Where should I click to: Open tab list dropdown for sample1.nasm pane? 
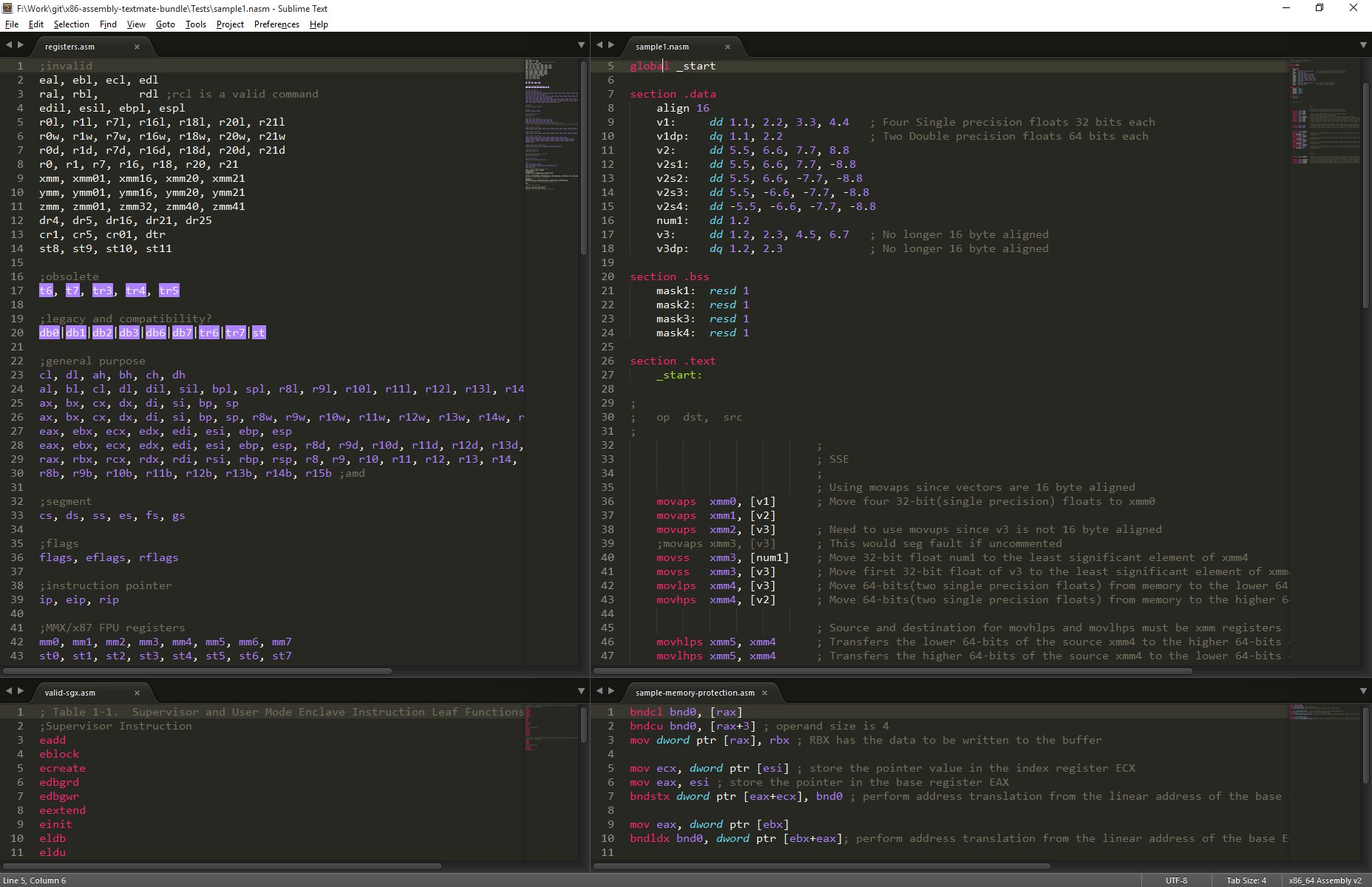click(x=1363, y=46)
